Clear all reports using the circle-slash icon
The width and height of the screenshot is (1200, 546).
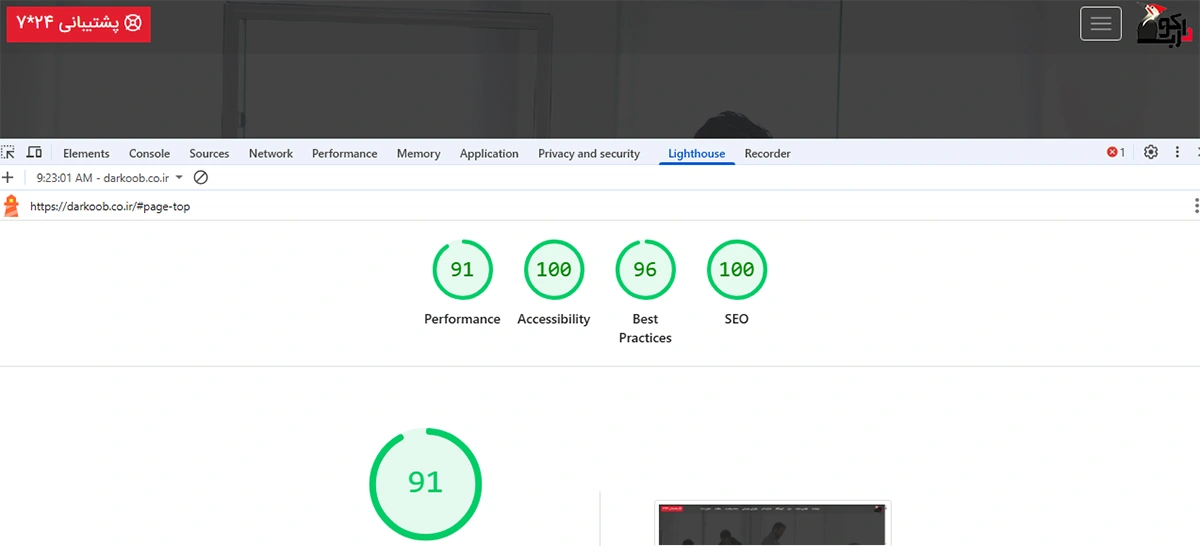[x=200, y=178]
